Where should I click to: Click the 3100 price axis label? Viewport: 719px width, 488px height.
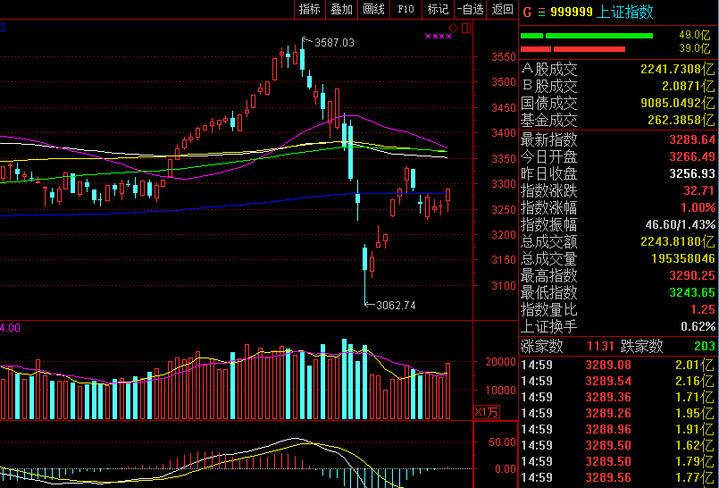click(503, 286)
